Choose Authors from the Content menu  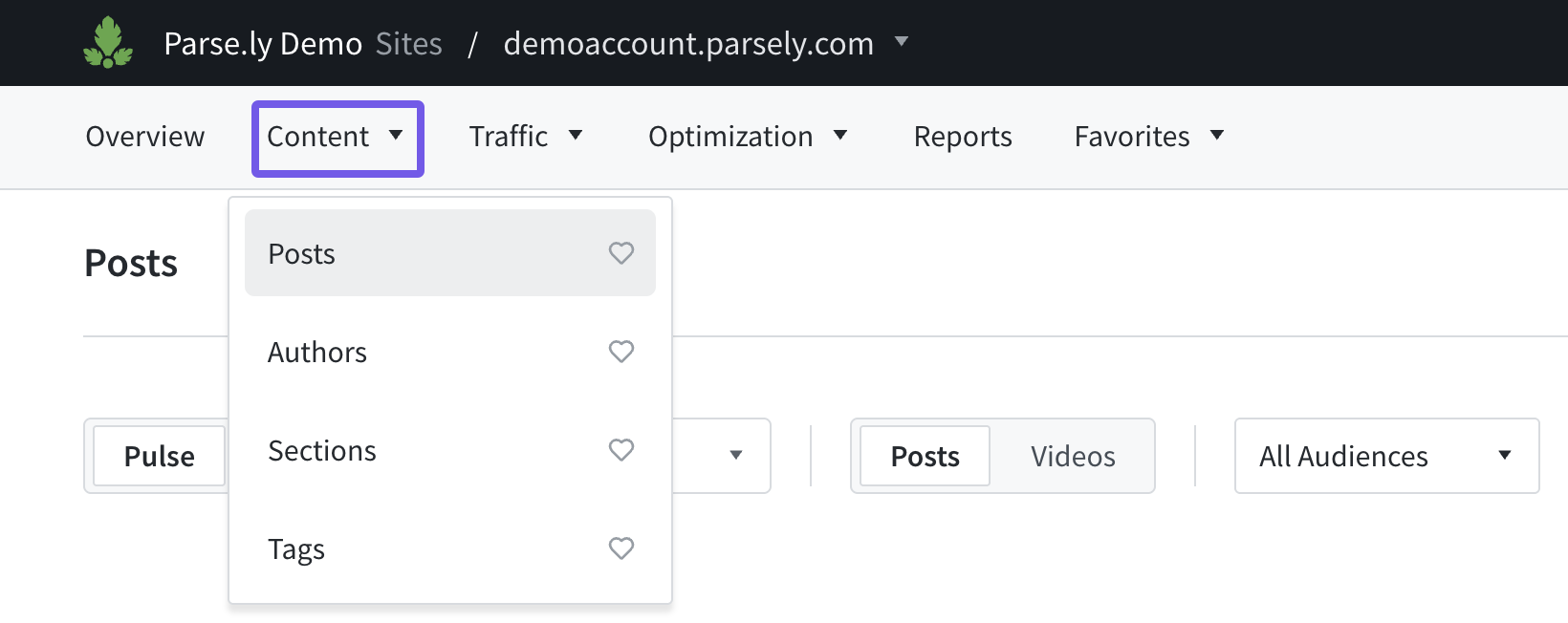coord(317,353)
